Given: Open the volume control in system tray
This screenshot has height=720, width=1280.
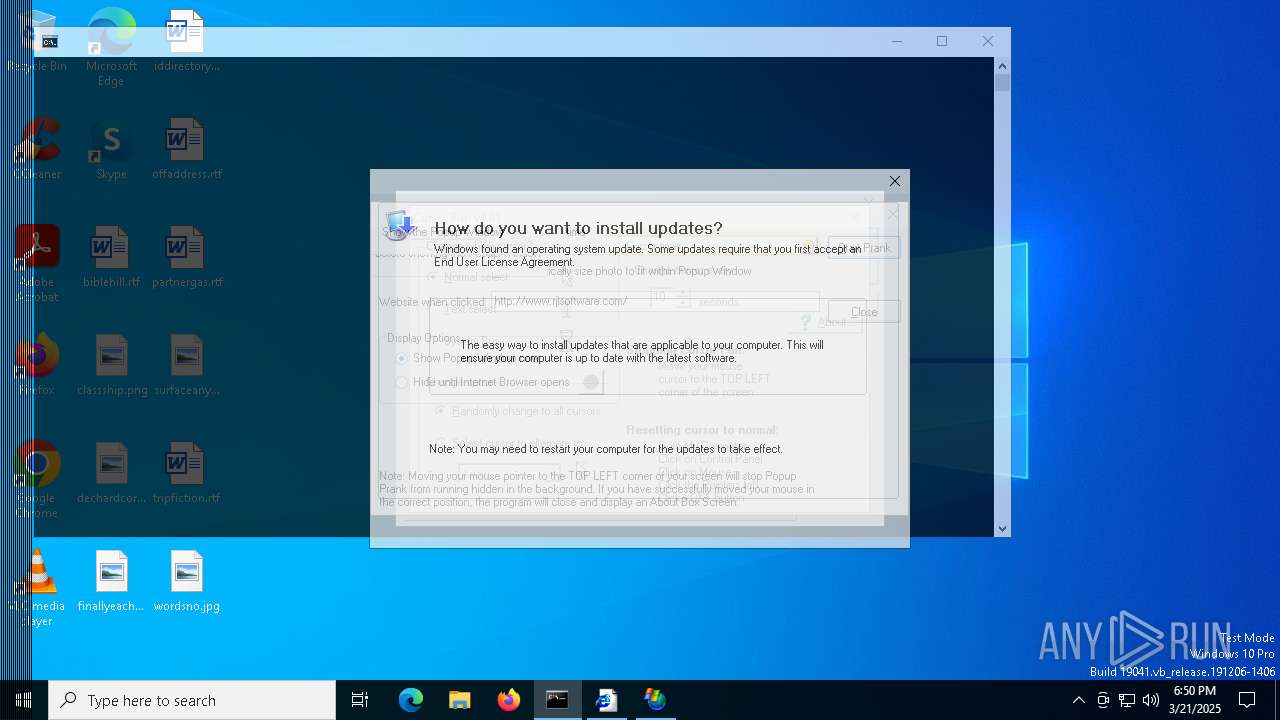Looking at the screenshot, I should [x=1151, y=700].
